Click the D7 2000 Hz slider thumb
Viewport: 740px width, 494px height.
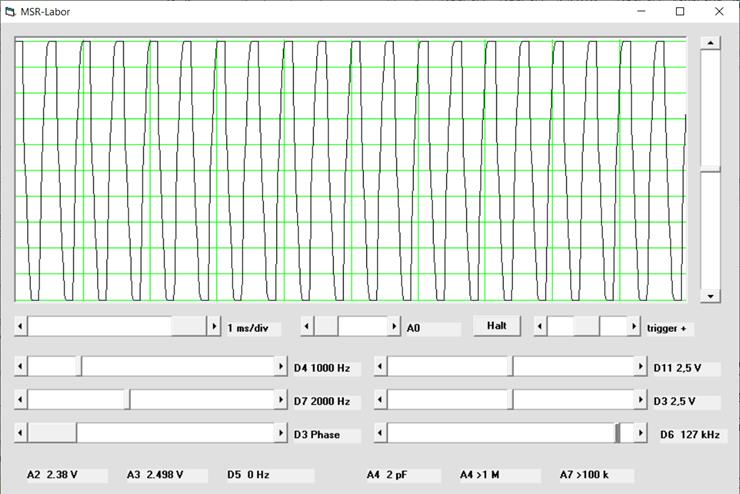127,400
